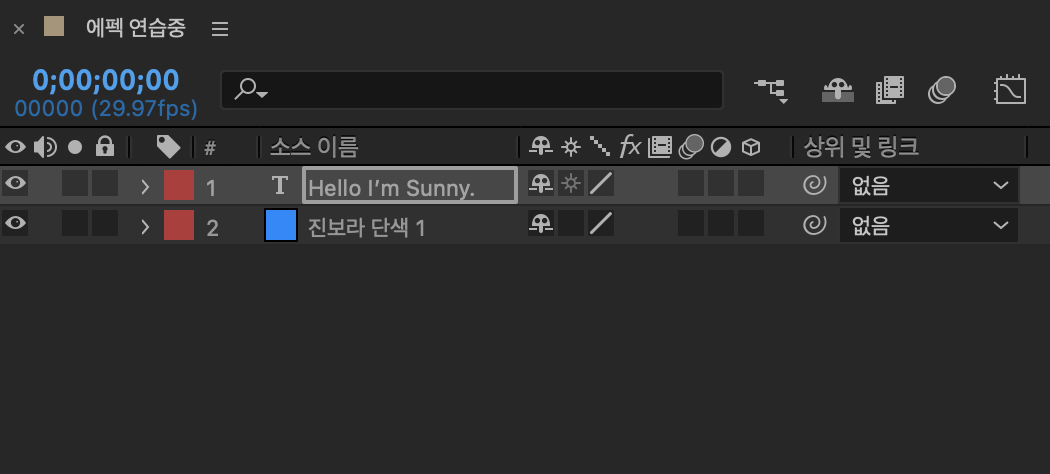Solo the 진보라 단색 1 layer
This screenshot has height=474, width=1050.
coord(75,224)
